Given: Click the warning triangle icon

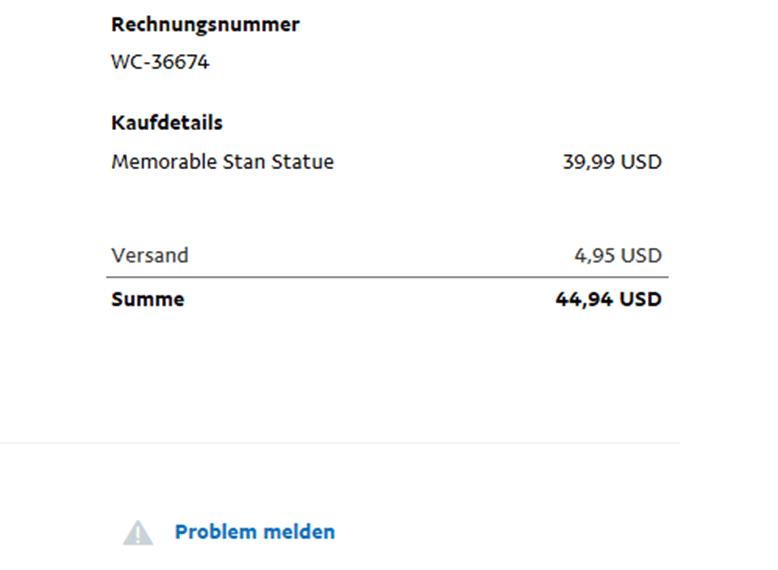Looking at the screenshot, I should click(x=138, y=533).
